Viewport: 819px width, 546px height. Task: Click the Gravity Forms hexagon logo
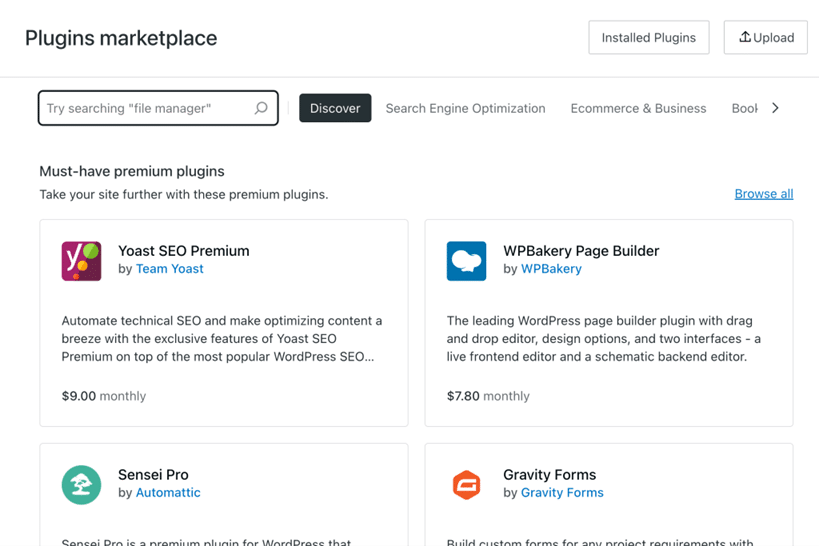[x=466, y=485]
